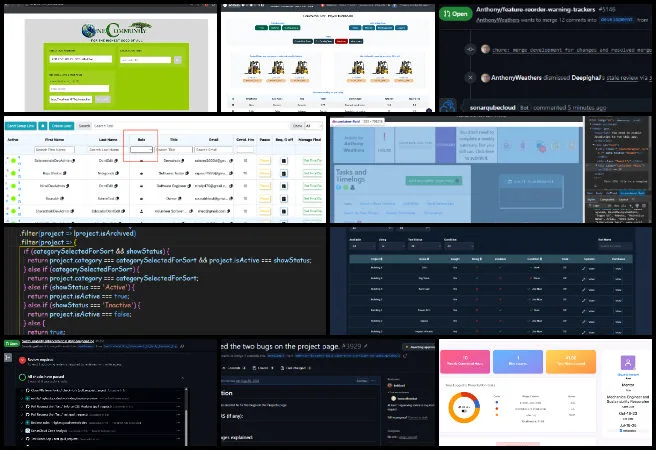Image resolution: width=656 pixels, height=450 pixels.
Task: Click the sidebar toggle icon left of Review required
Action: (8, 357)
